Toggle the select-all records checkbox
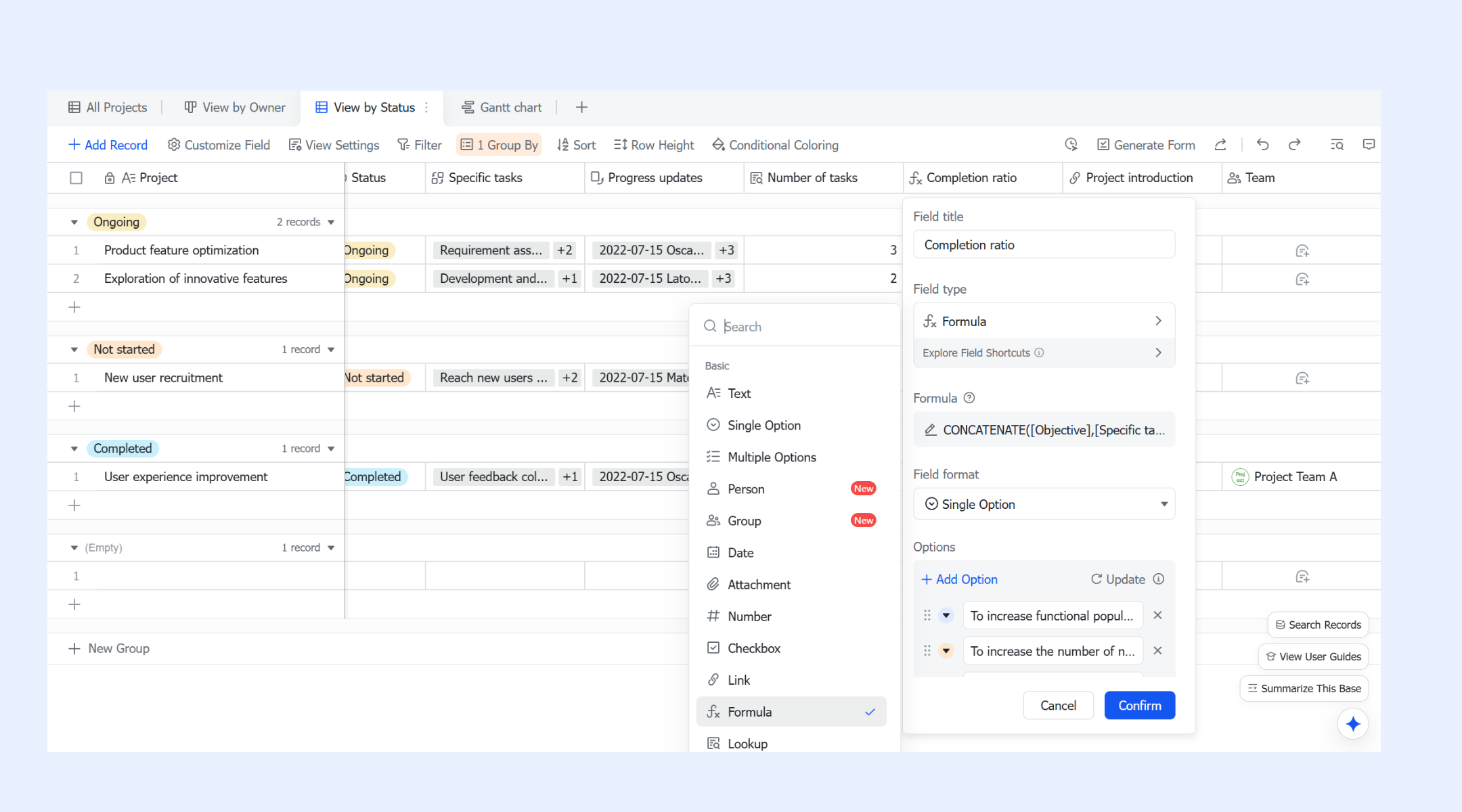The image size is (1462, 812). (76, 178)
